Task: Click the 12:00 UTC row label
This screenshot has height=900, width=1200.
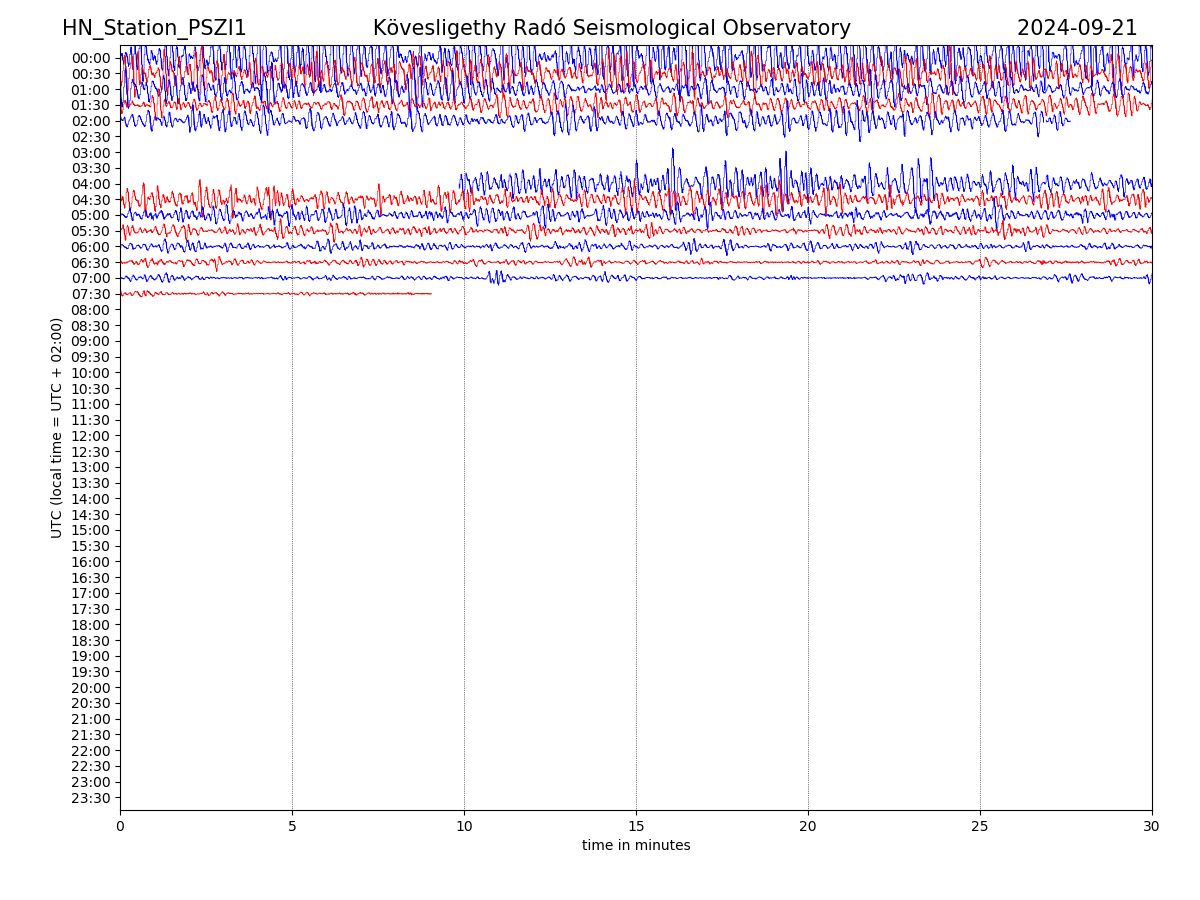Action: point(91,436)
